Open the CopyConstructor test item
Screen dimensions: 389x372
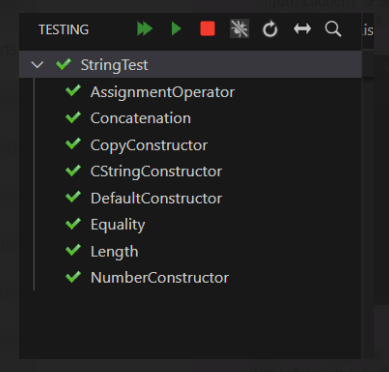click(x=149, y=145)
